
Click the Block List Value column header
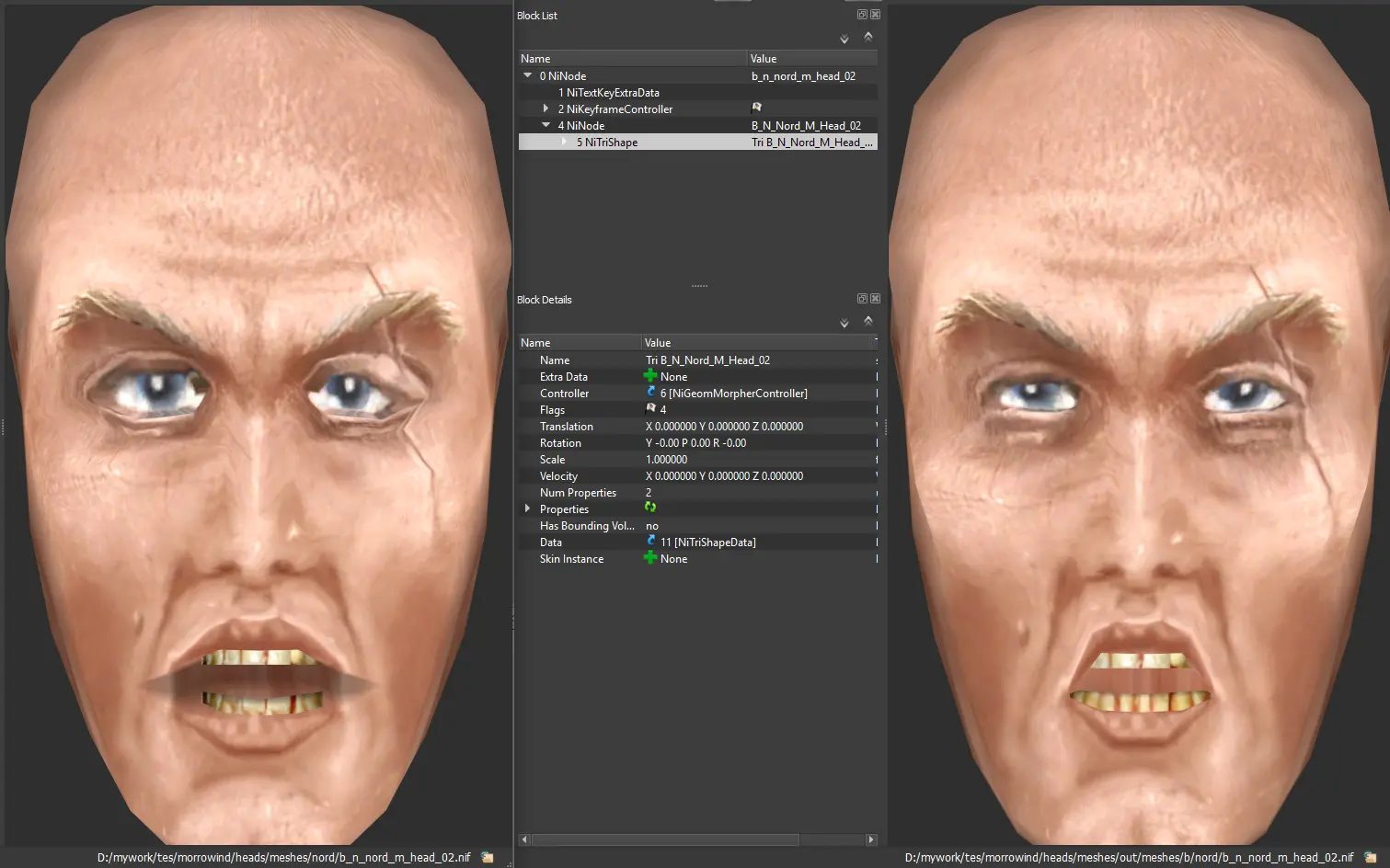[812, 59]
